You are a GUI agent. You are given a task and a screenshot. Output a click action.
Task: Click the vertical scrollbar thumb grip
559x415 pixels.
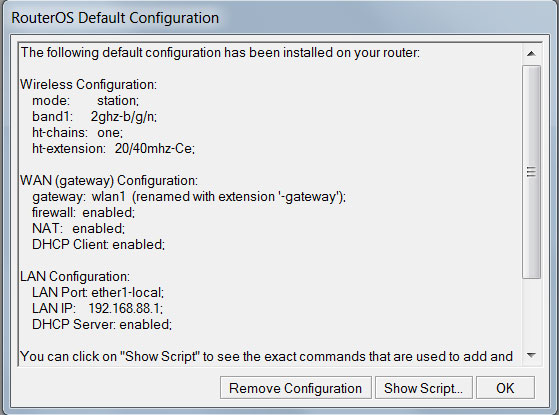(x=531, y=172)
